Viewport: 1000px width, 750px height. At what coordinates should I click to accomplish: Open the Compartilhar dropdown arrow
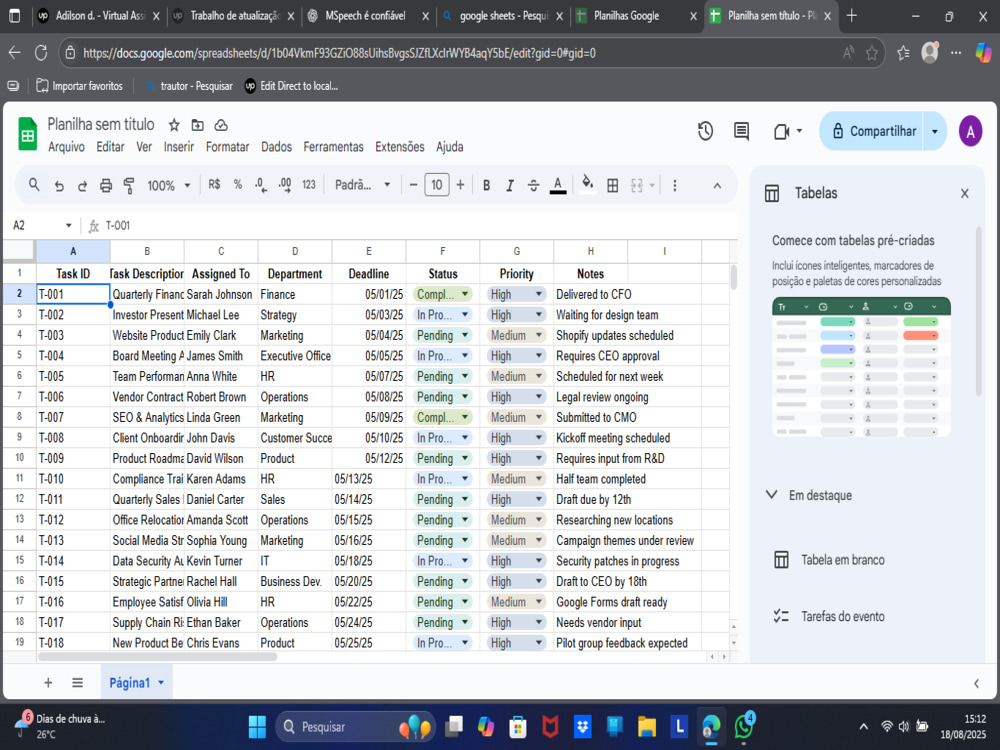[935, 131]
